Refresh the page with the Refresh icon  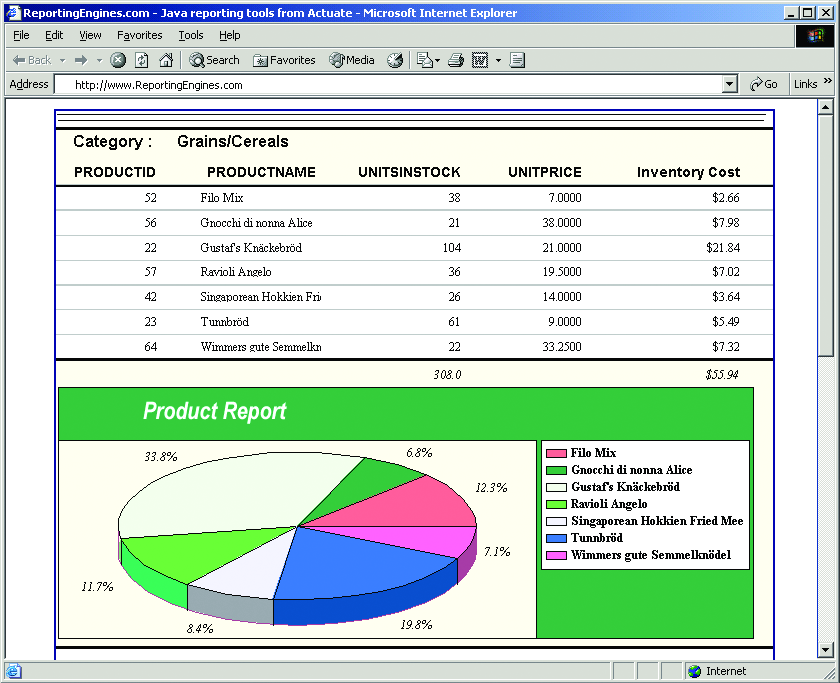pyautogui.click(x=142, y=60)
